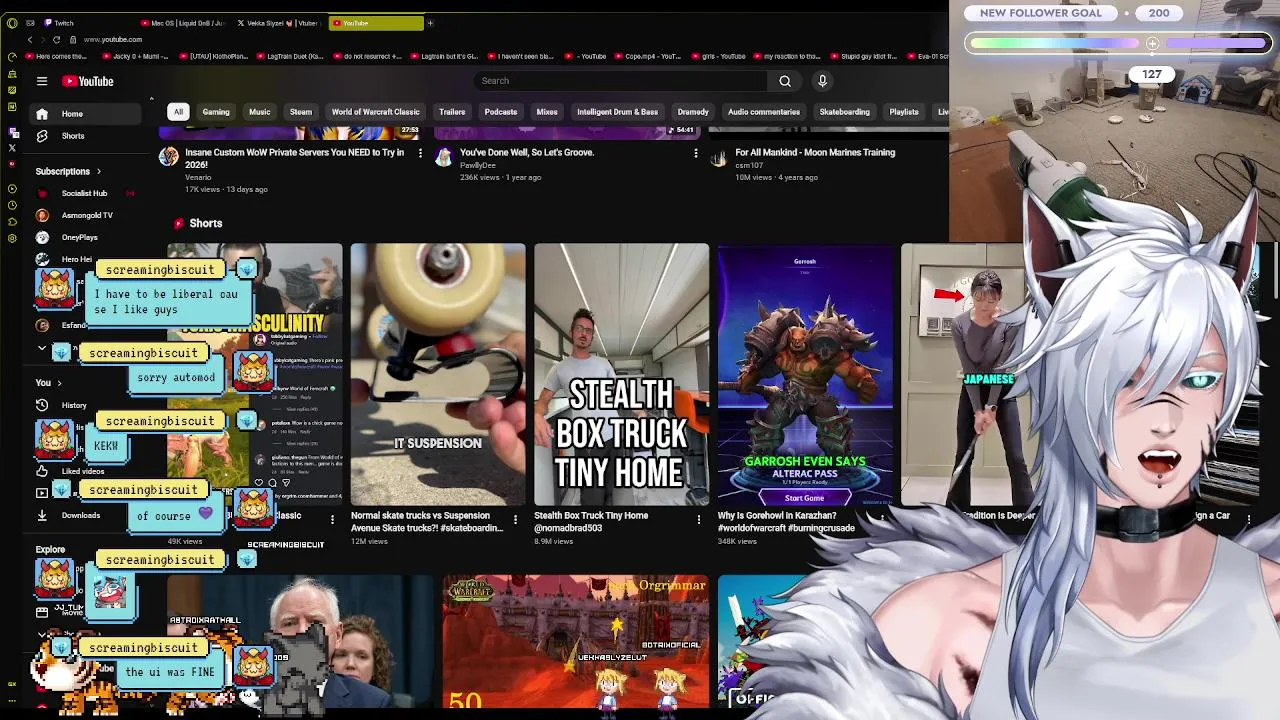Open options for skate trucks short
The height and width of the screenshot is (720, 1280).
tap(515, 519)
